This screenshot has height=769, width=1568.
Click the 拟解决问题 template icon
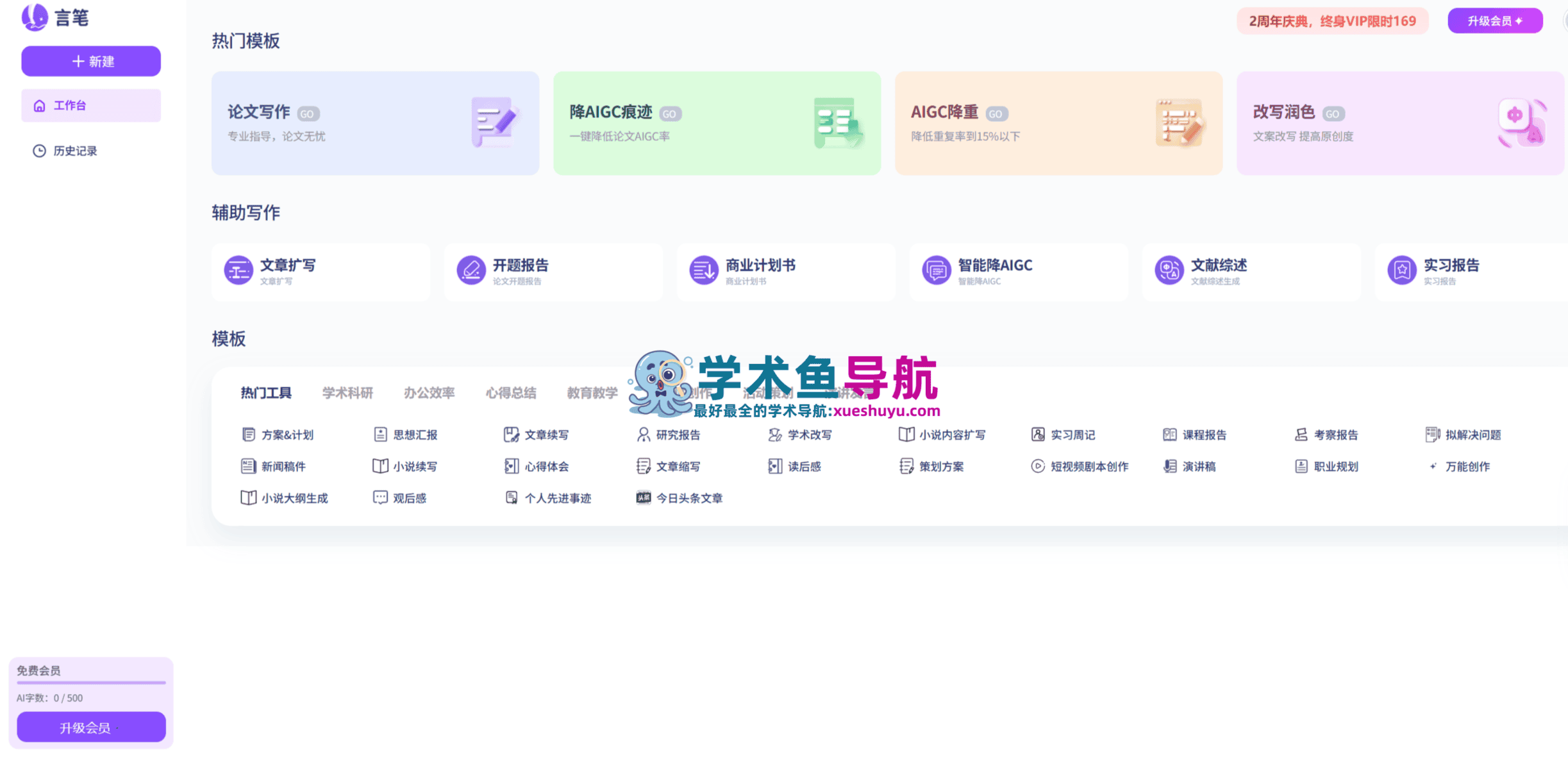pyautogui.click(x=1433, y=434)
